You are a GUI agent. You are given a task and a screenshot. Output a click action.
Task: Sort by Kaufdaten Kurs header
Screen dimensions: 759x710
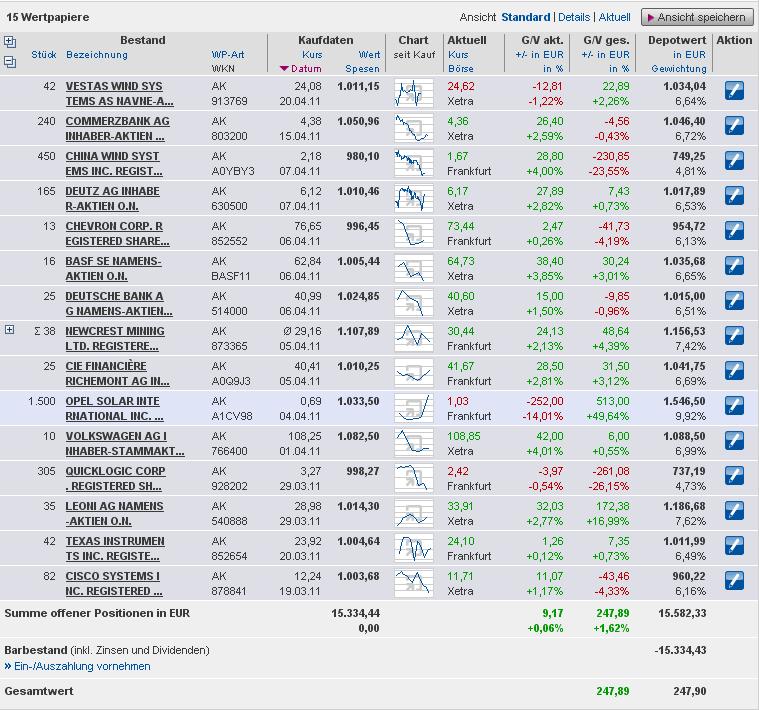point(312,55)
